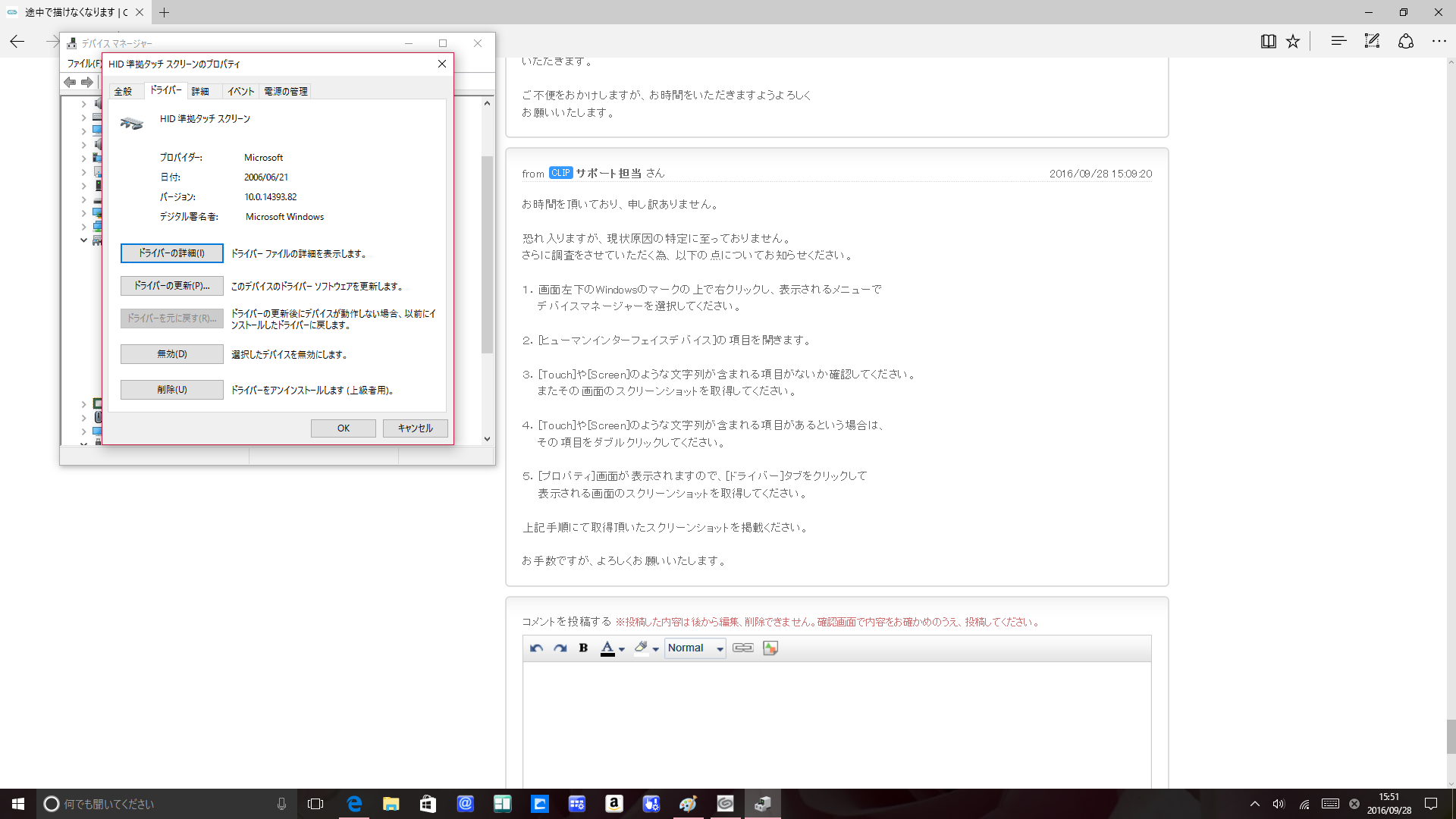Click the undo icon in comment editor
The height and width of the screenshot is (819, 1456).
(x=536, y=648)
